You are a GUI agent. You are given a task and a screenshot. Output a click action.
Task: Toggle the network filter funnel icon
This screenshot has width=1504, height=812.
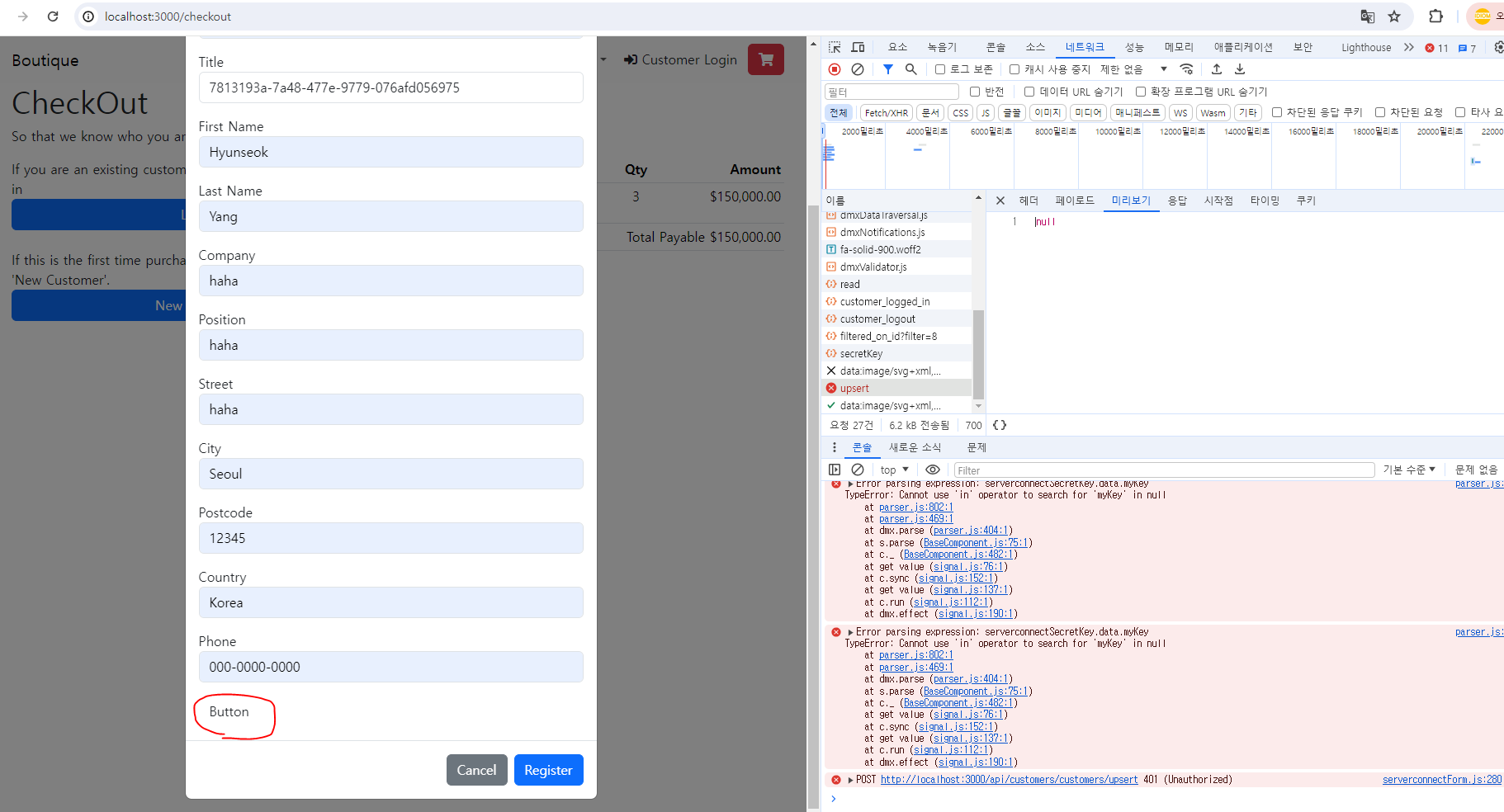pyautogui.click(x=887, y=69)
